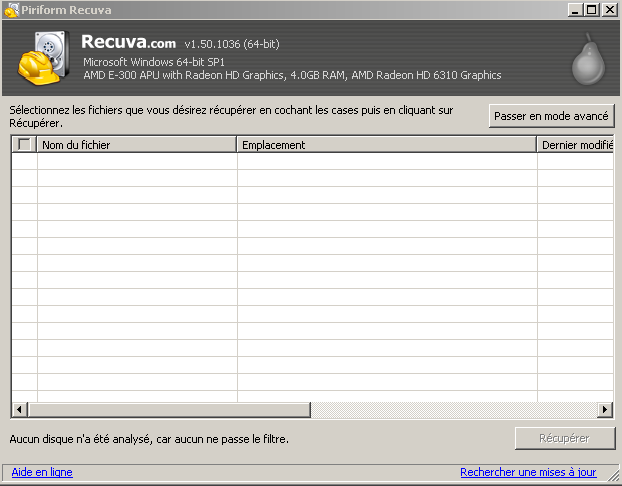Click the Recuva hard-hat drive logo
Screen dimensions: 622x486
coord(44,58)
